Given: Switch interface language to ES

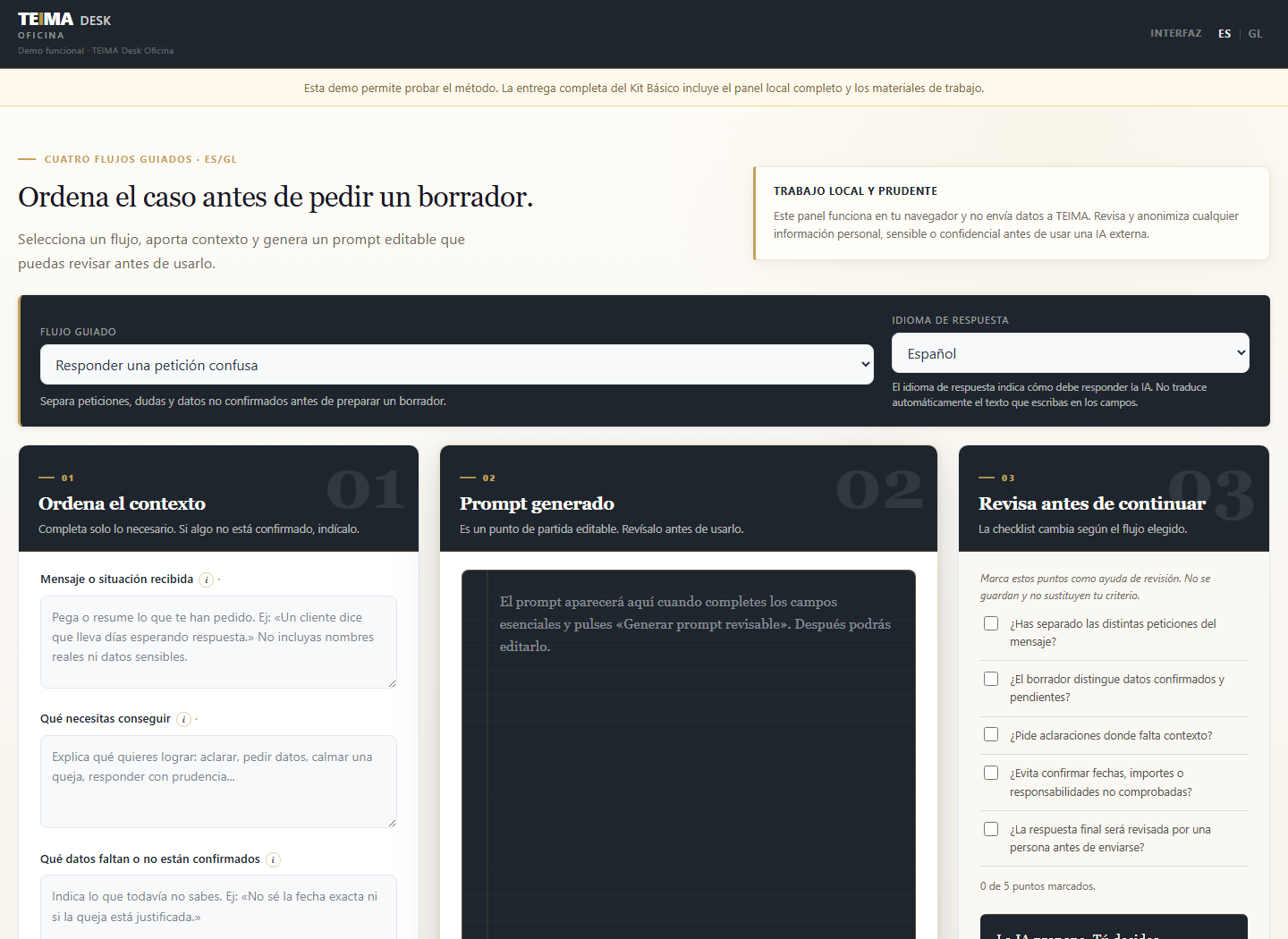Looking at the screenshot, I should [1224, 34].
